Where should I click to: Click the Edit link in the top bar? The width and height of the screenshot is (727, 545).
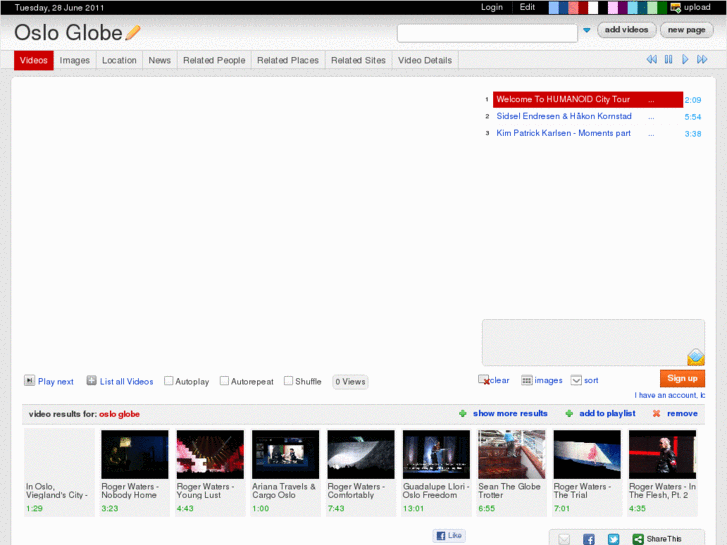tap(527, 7)
